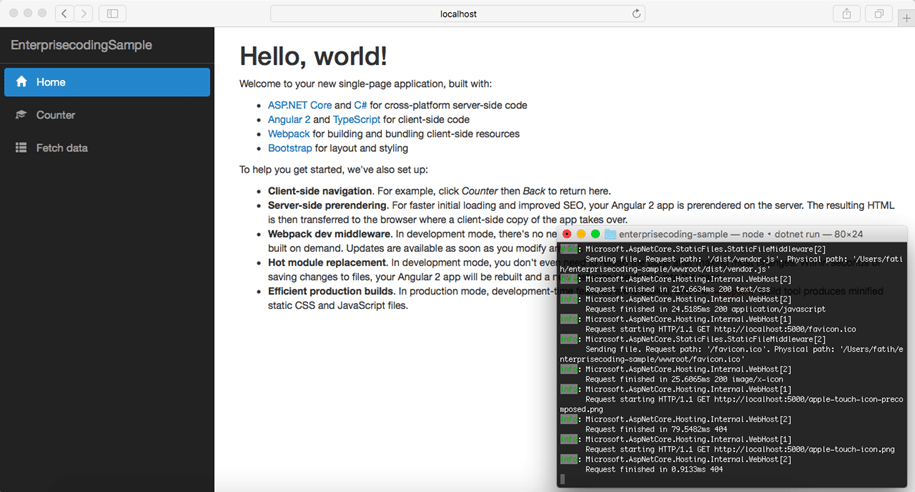Minimize the terminal with yellow button
Viewport: 915px width, 492px height.
pyautogui.click(x=581, y=234)
